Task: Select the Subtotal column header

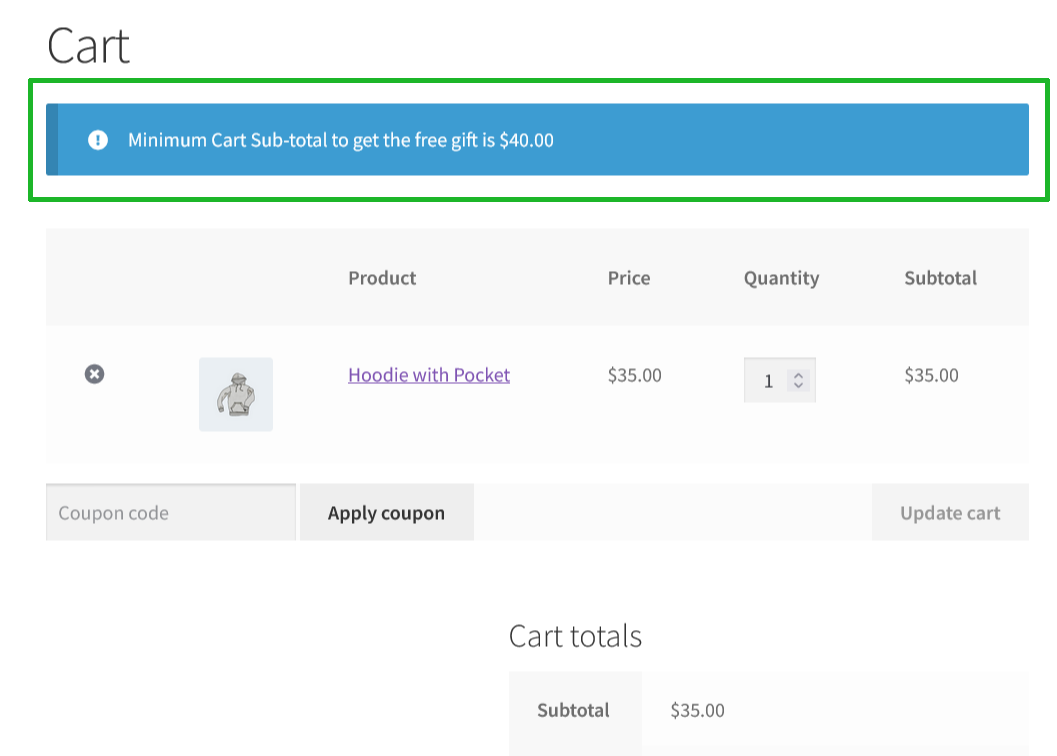Action: pyautogui.click(x=940, y=278)
